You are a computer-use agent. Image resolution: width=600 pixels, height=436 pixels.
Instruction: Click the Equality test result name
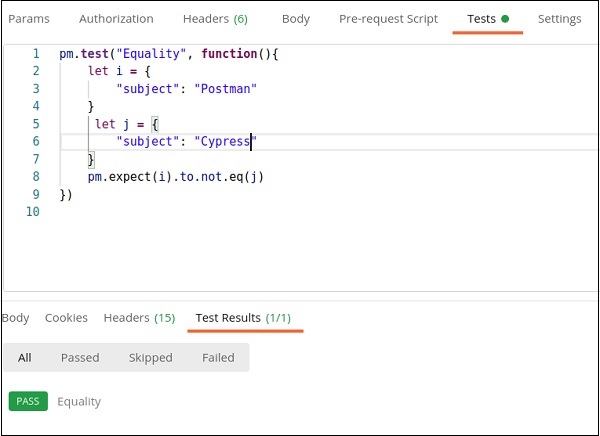(x=79, y=401)
